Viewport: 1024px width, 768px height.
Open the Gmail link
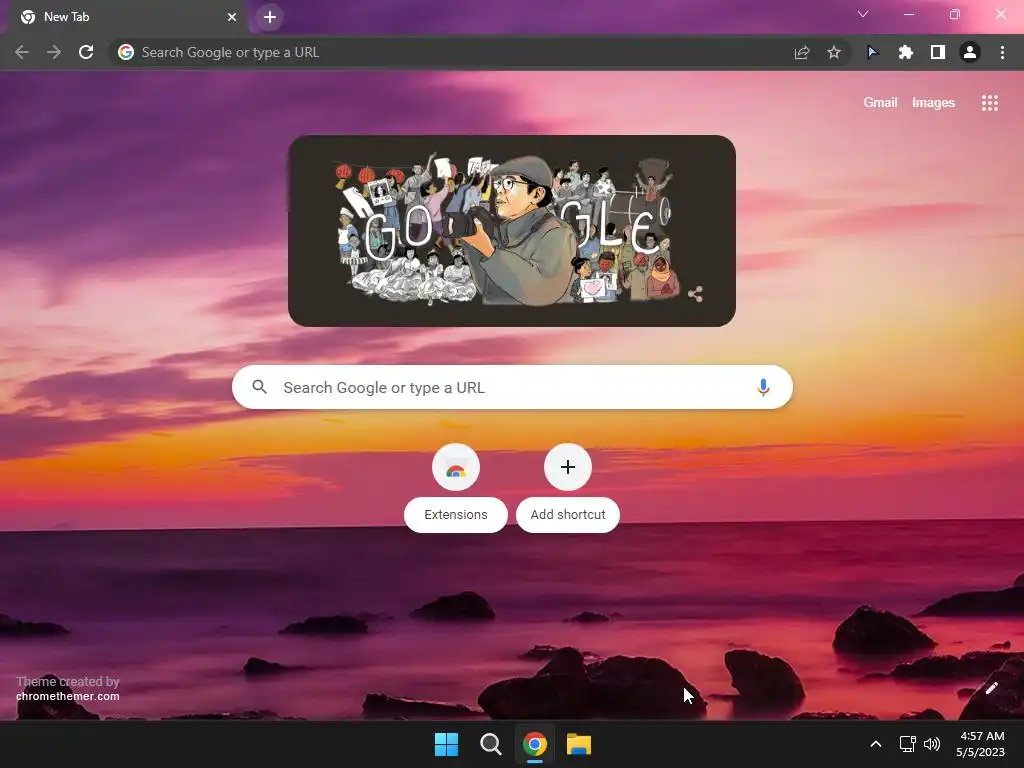(880, 103)
